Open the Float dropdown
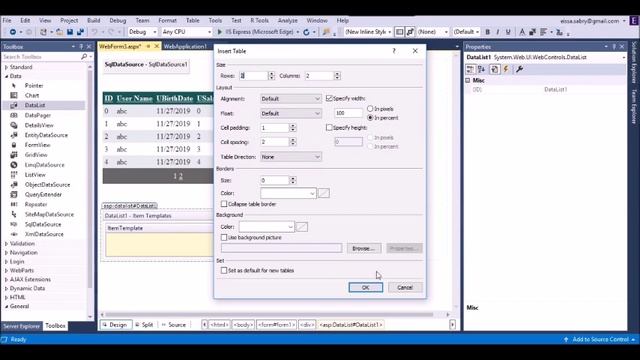The width and height of the screenshot is (640, 360). pyautogui.click(x=291, y=113)
